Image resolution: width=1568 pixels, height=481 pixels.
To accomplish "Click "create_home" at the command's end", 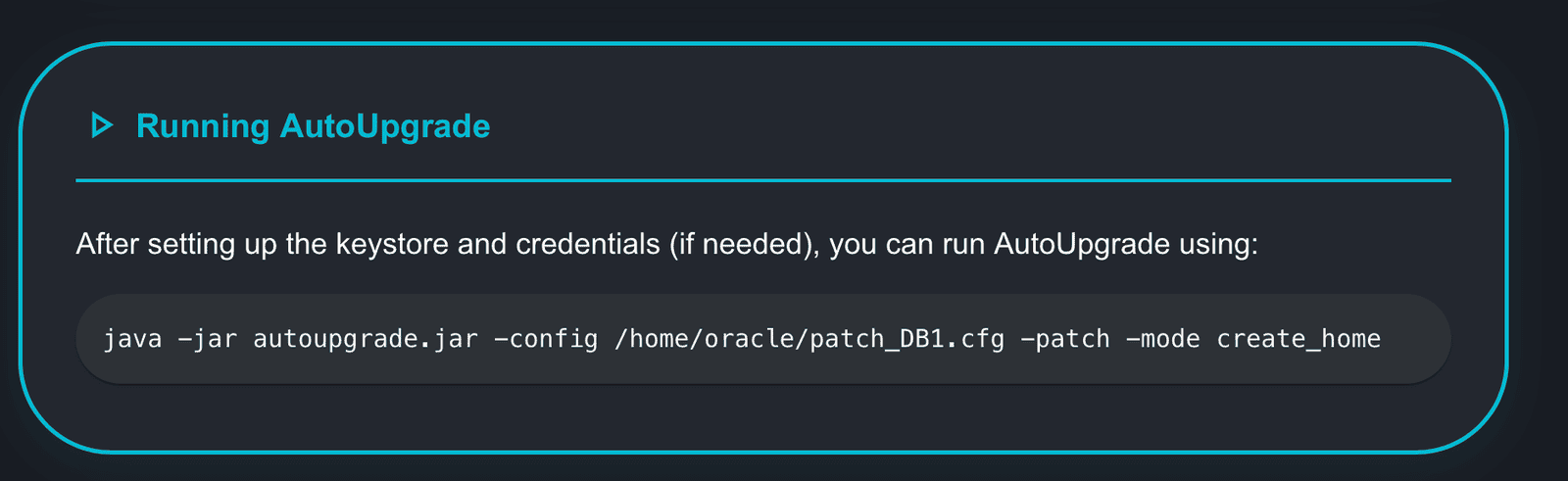I will point(1298,339).
